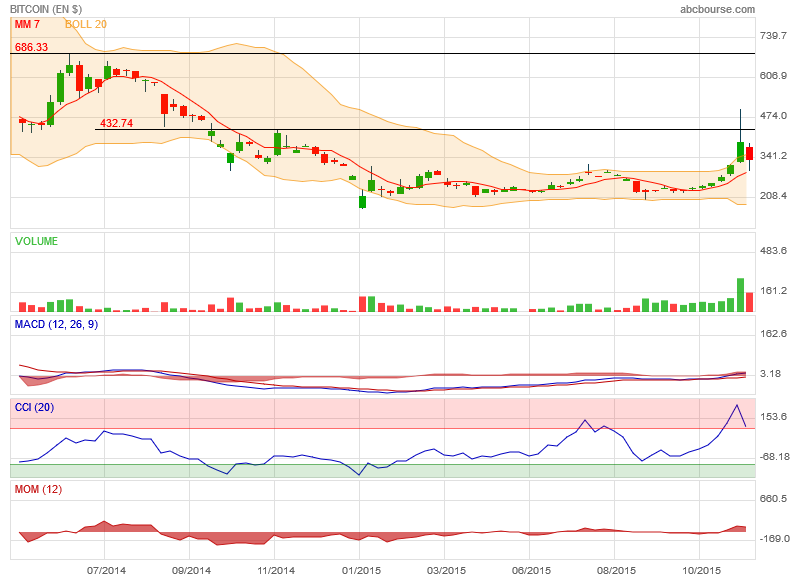Image resolution: width=800 pixels, height=580 pixels.
Task: Click the MOM (12) indicator label
Action: pos(37,489)
